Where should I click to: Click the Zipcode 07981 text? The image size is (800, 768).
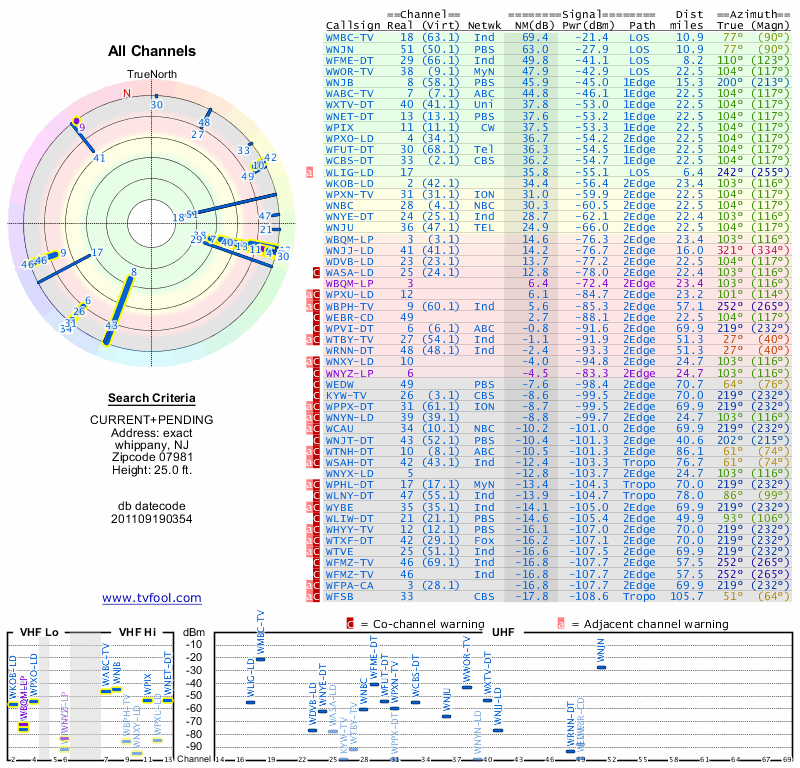[152, 457]
